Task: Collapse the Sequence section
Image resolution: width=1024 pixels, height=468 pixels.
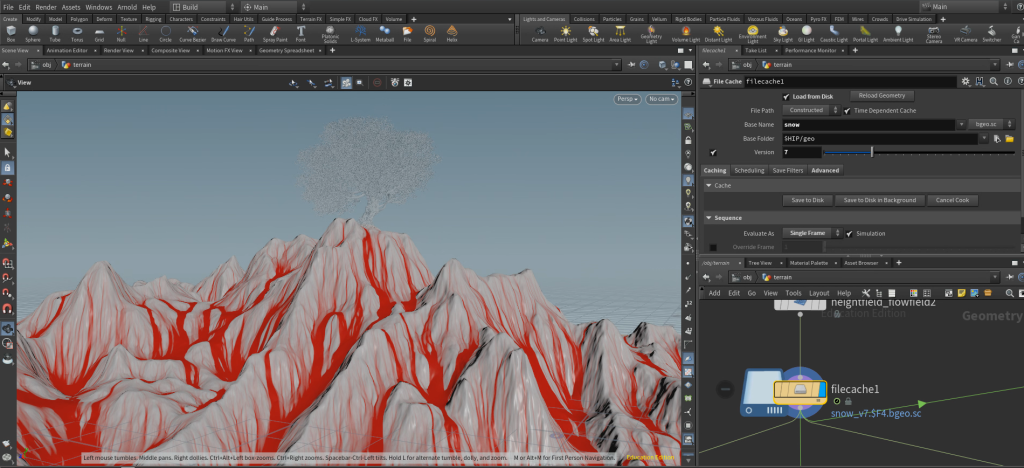Action: 709,217
